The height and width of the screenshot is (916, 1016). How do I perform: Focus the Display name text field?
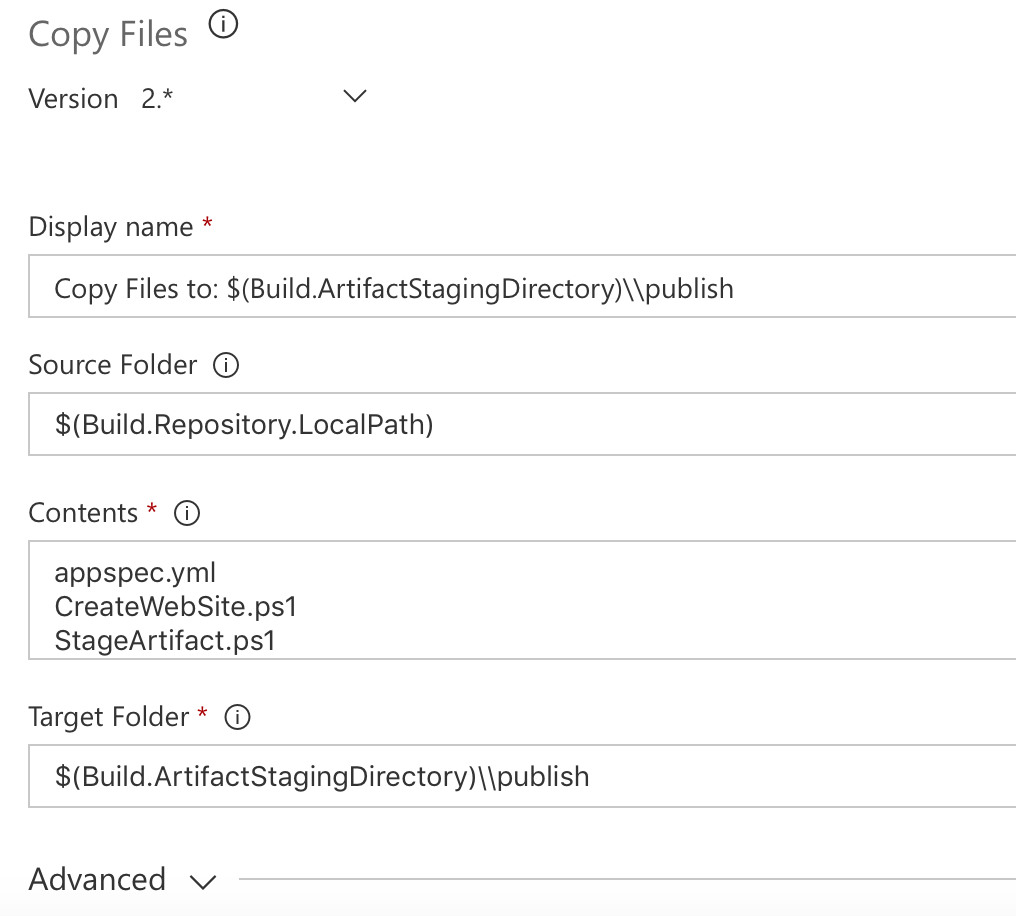point(520,289)
